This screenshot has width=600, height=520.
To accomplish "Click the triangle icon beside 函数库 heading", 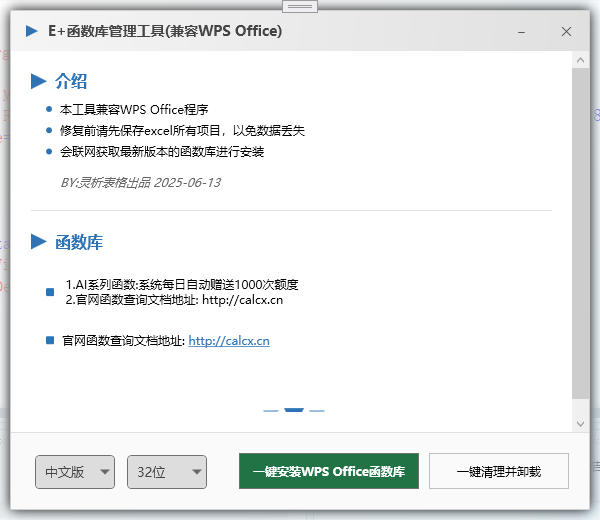I will [39, 241].
